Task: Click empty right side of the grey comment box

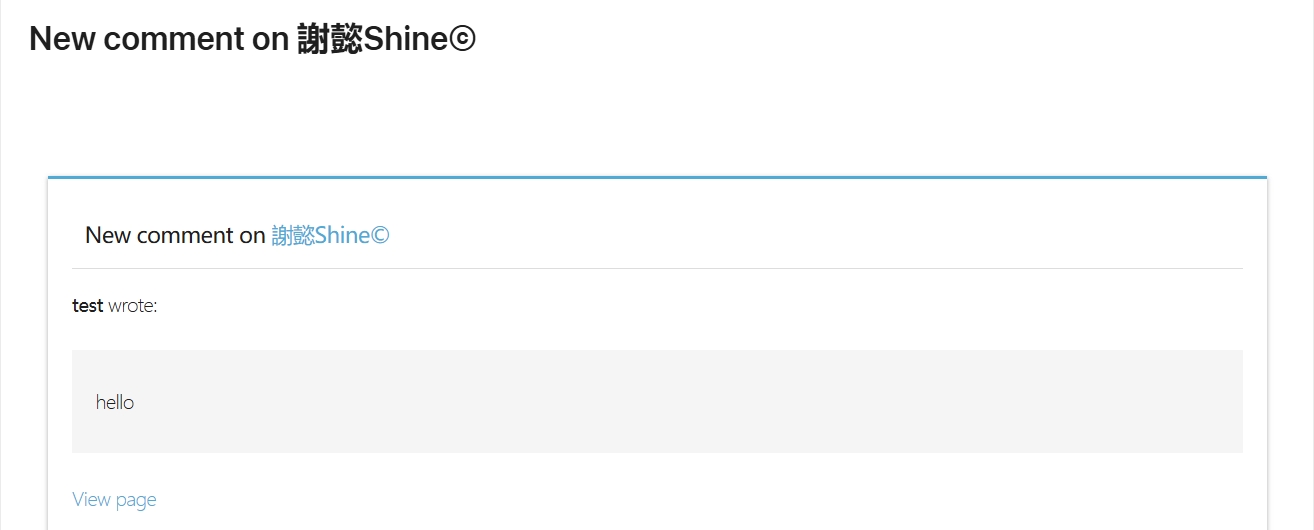Action: 900,402
